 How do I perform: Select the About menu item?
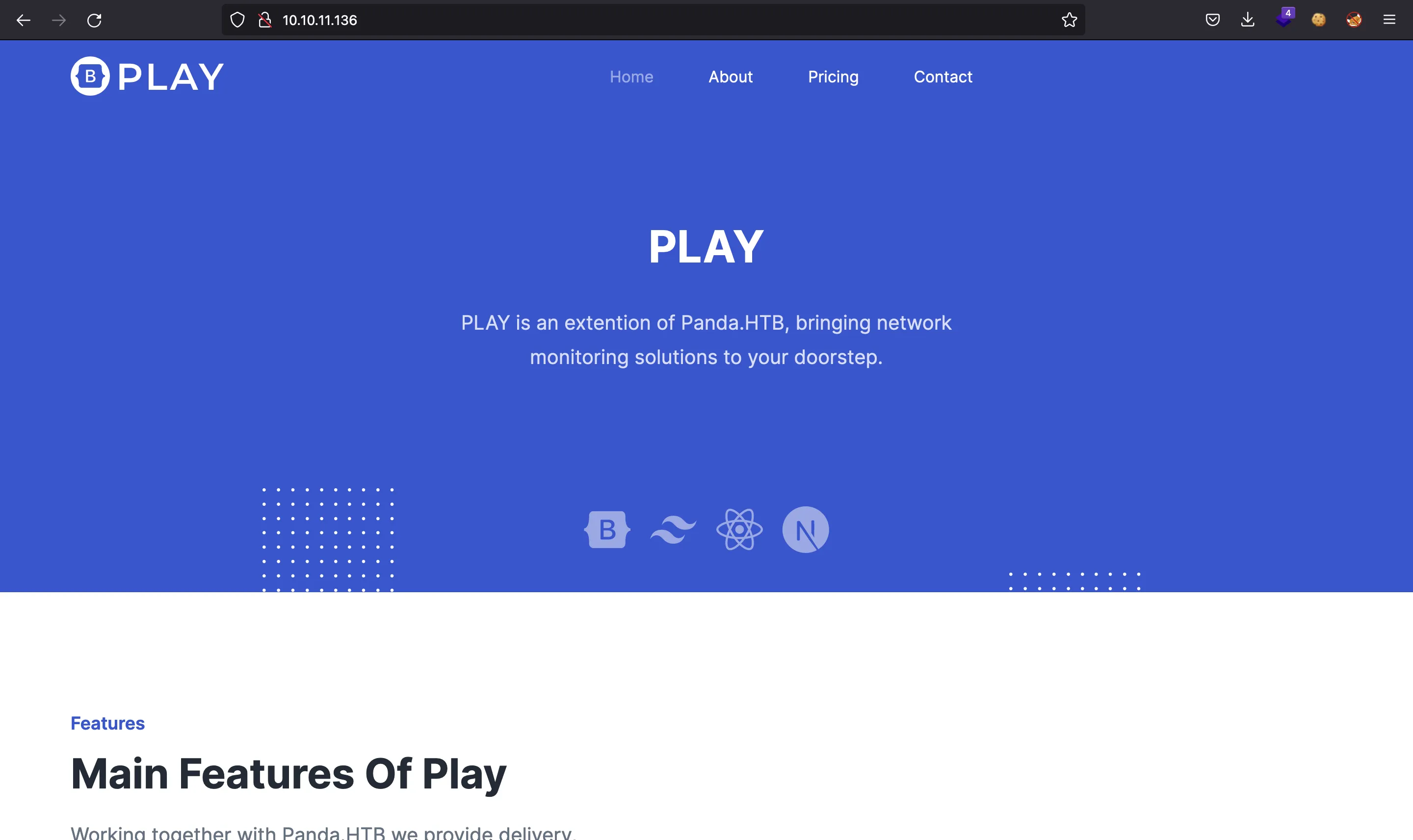point(730,77)
